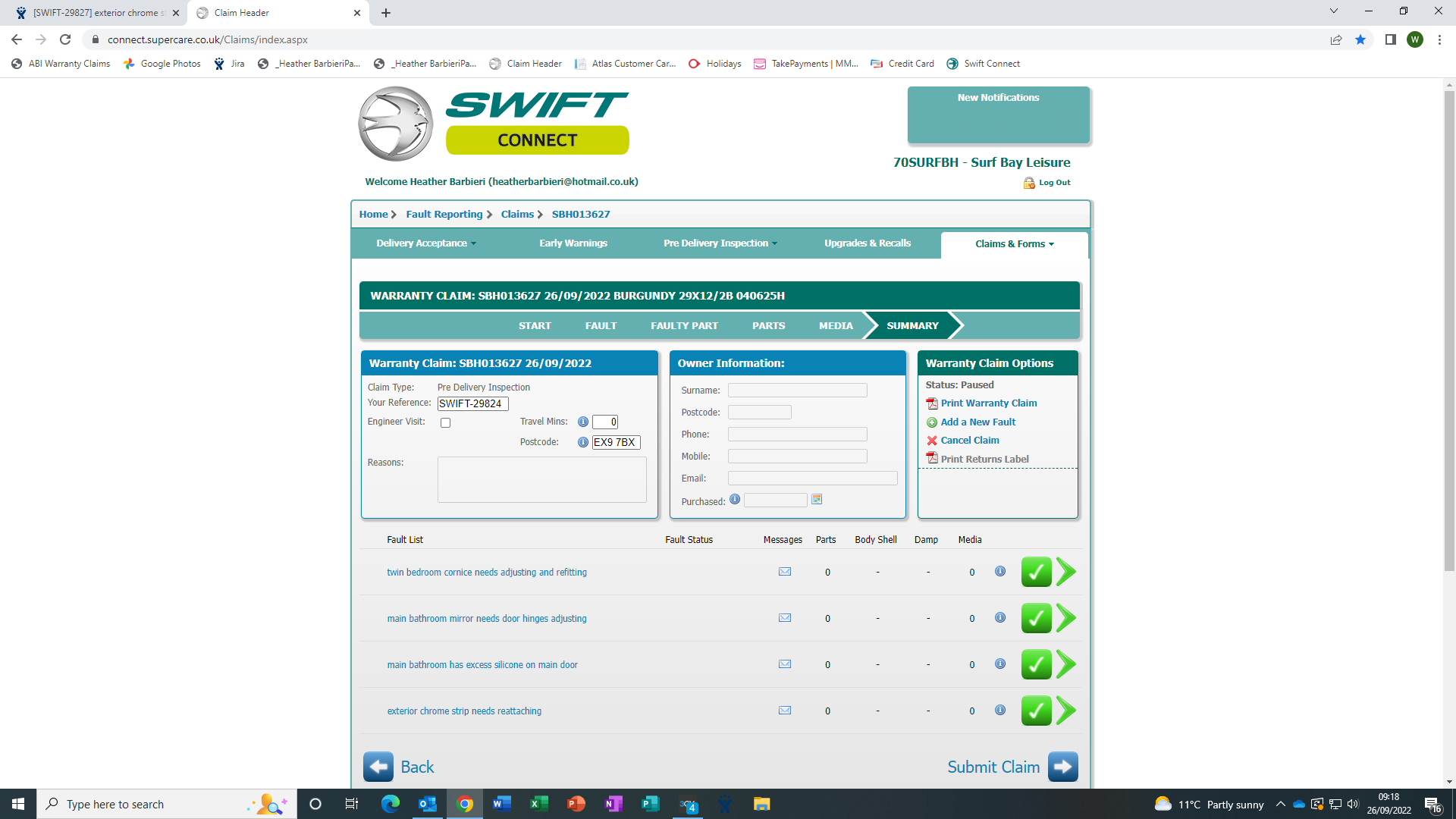The image size is (1456, 819).
Task: Click the Reasons text area
Action: click(x=541, y=479)
